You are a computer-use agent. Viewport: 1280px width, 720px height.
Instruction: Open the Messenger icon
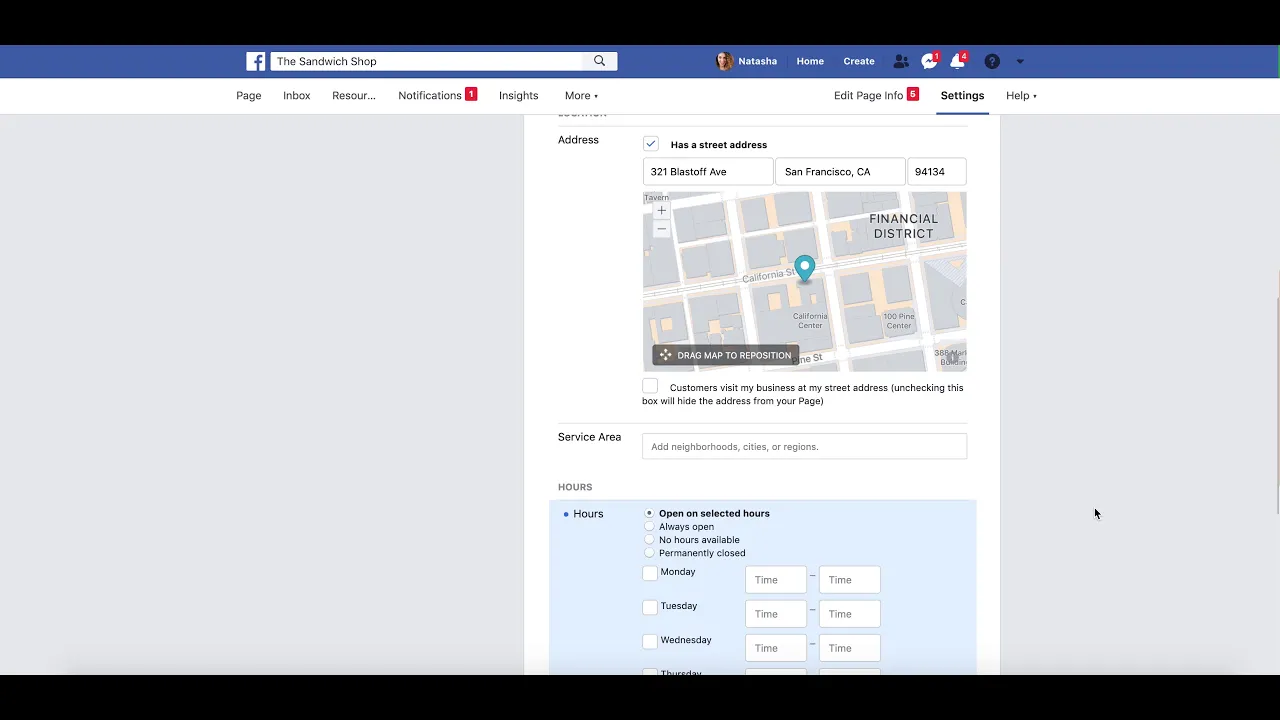930,61
